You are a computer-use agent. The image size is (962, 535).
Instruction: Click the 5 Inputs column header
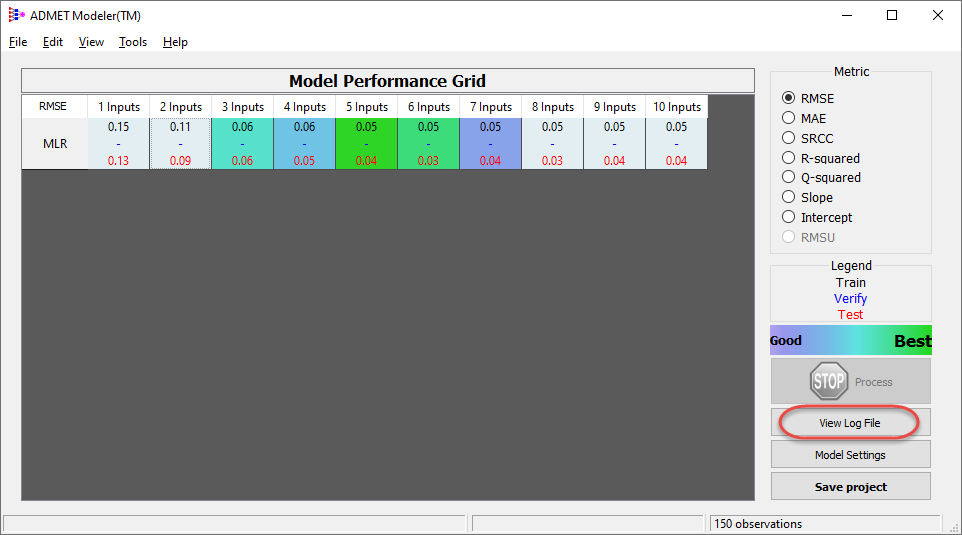point(366,107)
